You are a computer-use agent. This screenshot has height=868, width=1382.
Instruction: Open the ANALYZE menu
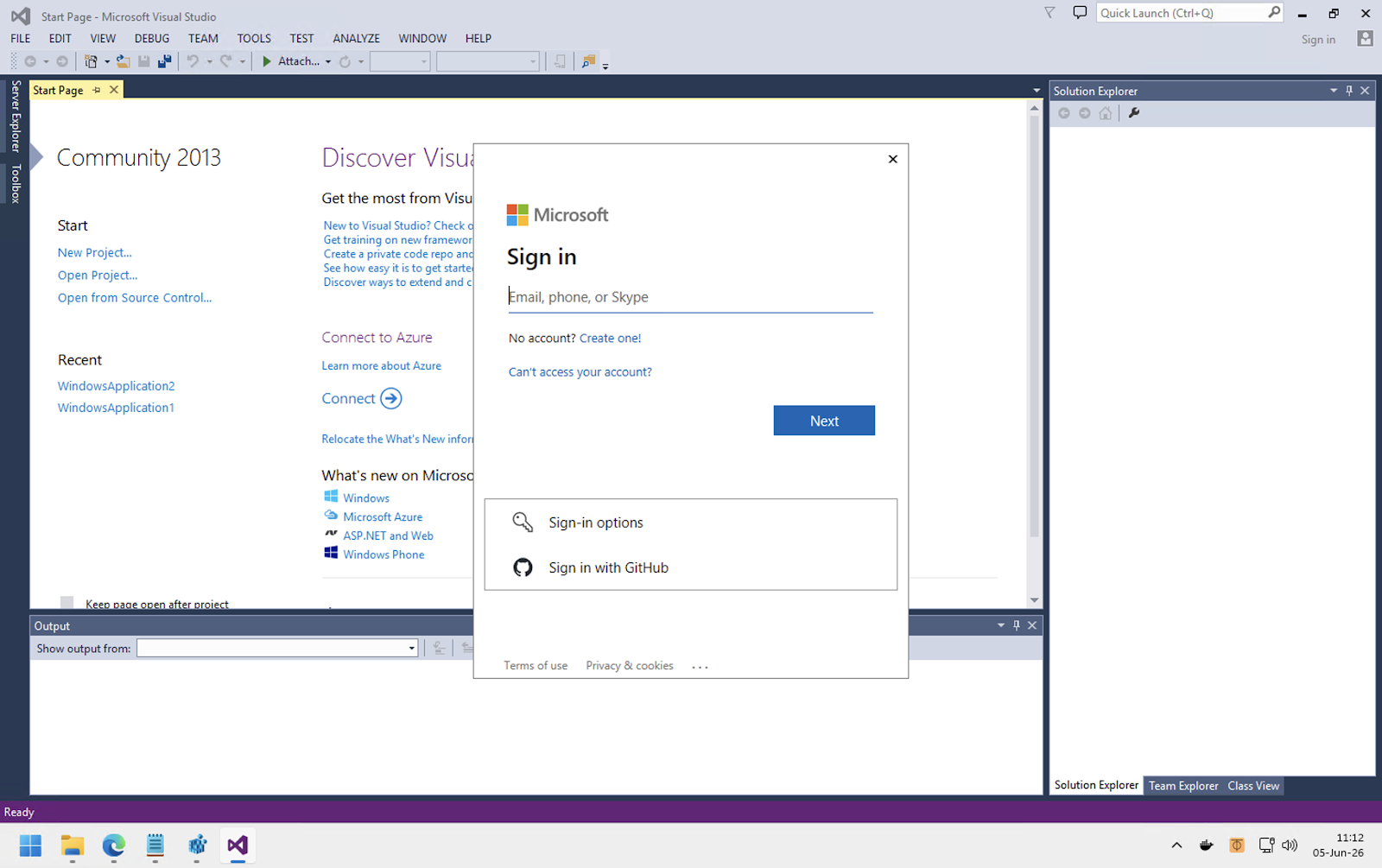coord(357,39)
